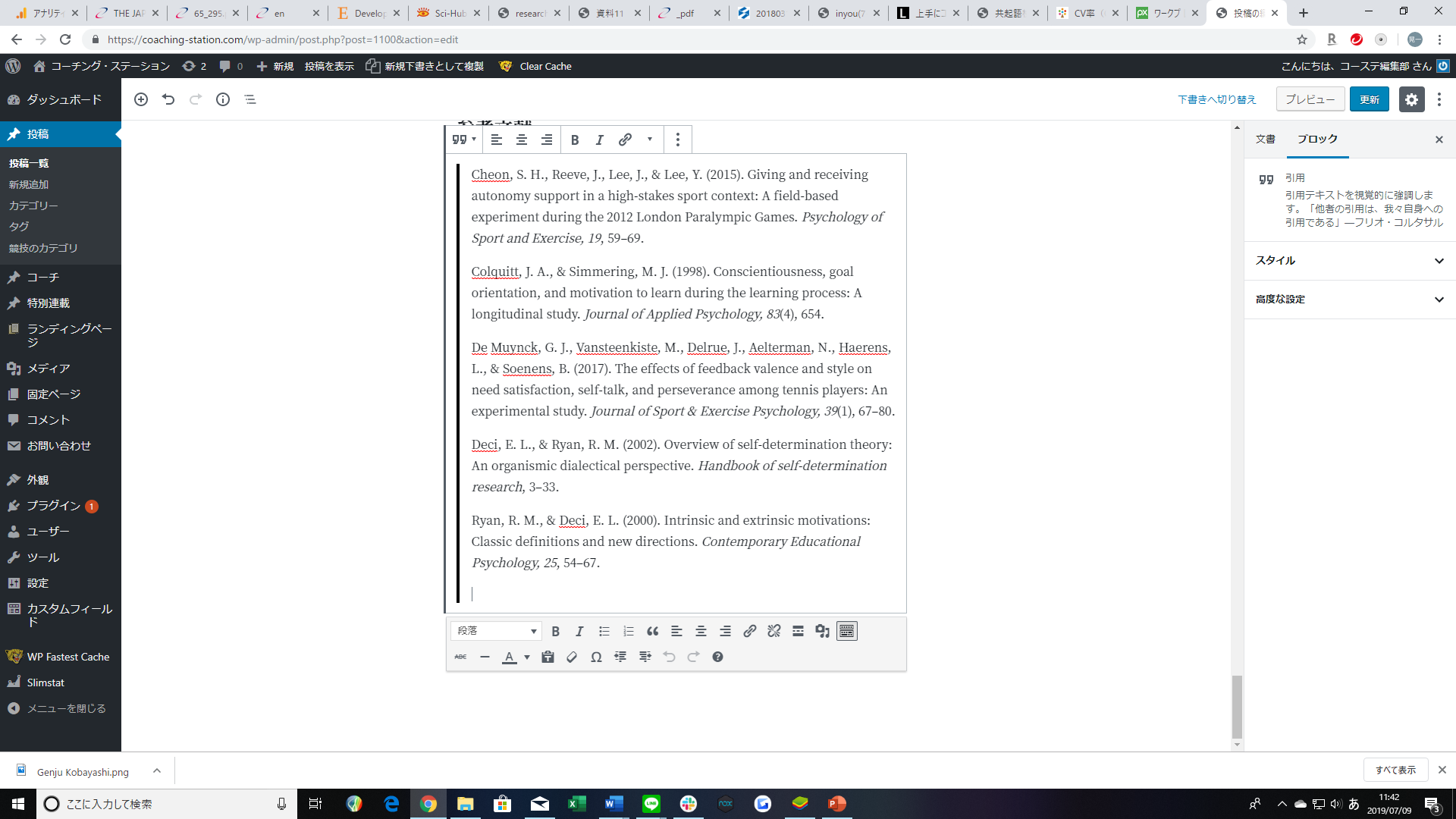Toggle bold in classic toolbar
Image resolution: width=1456 pixels, height=819 pixels.
556,631
